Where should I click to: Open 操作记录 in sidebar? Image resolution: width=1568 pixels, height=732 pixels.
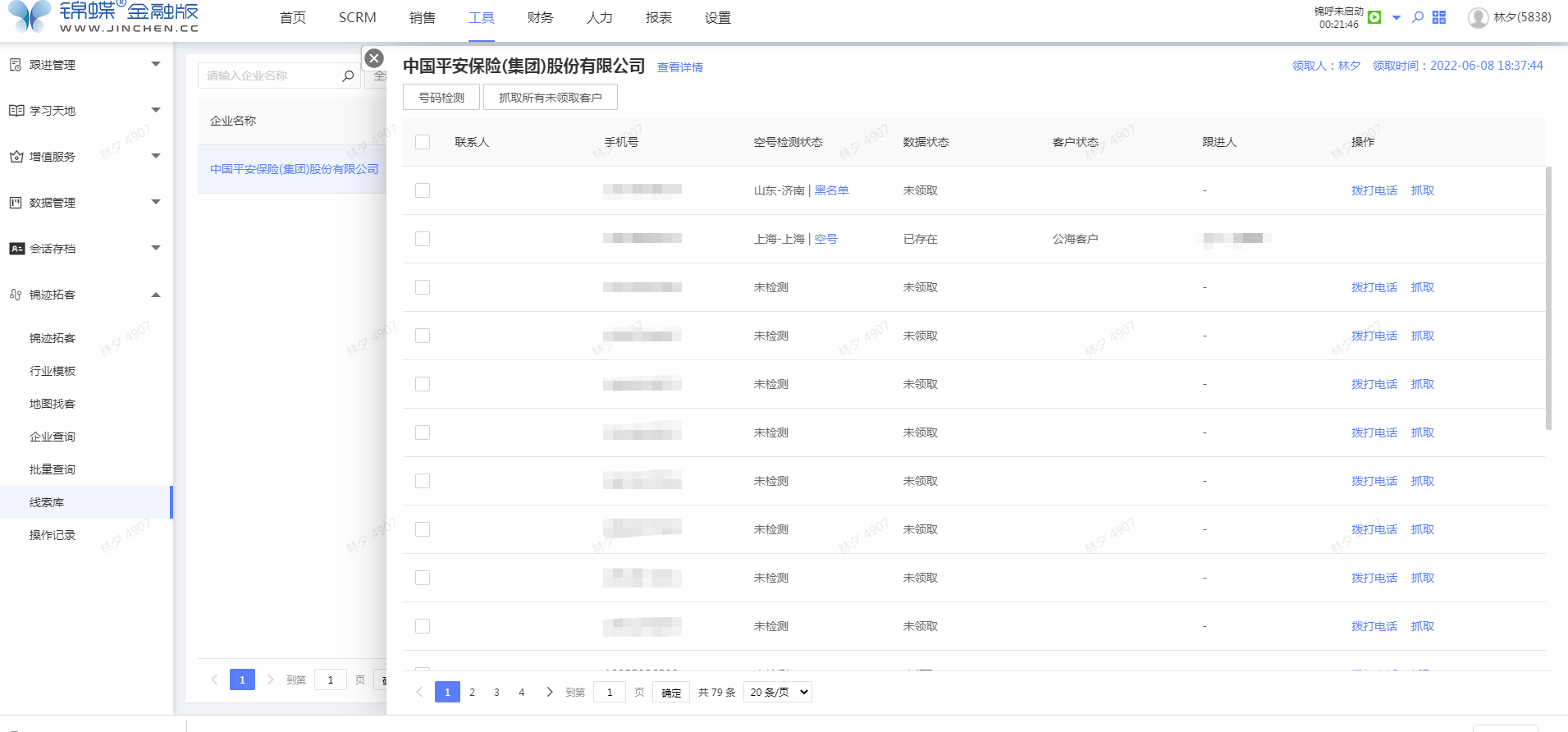(53, 535)
